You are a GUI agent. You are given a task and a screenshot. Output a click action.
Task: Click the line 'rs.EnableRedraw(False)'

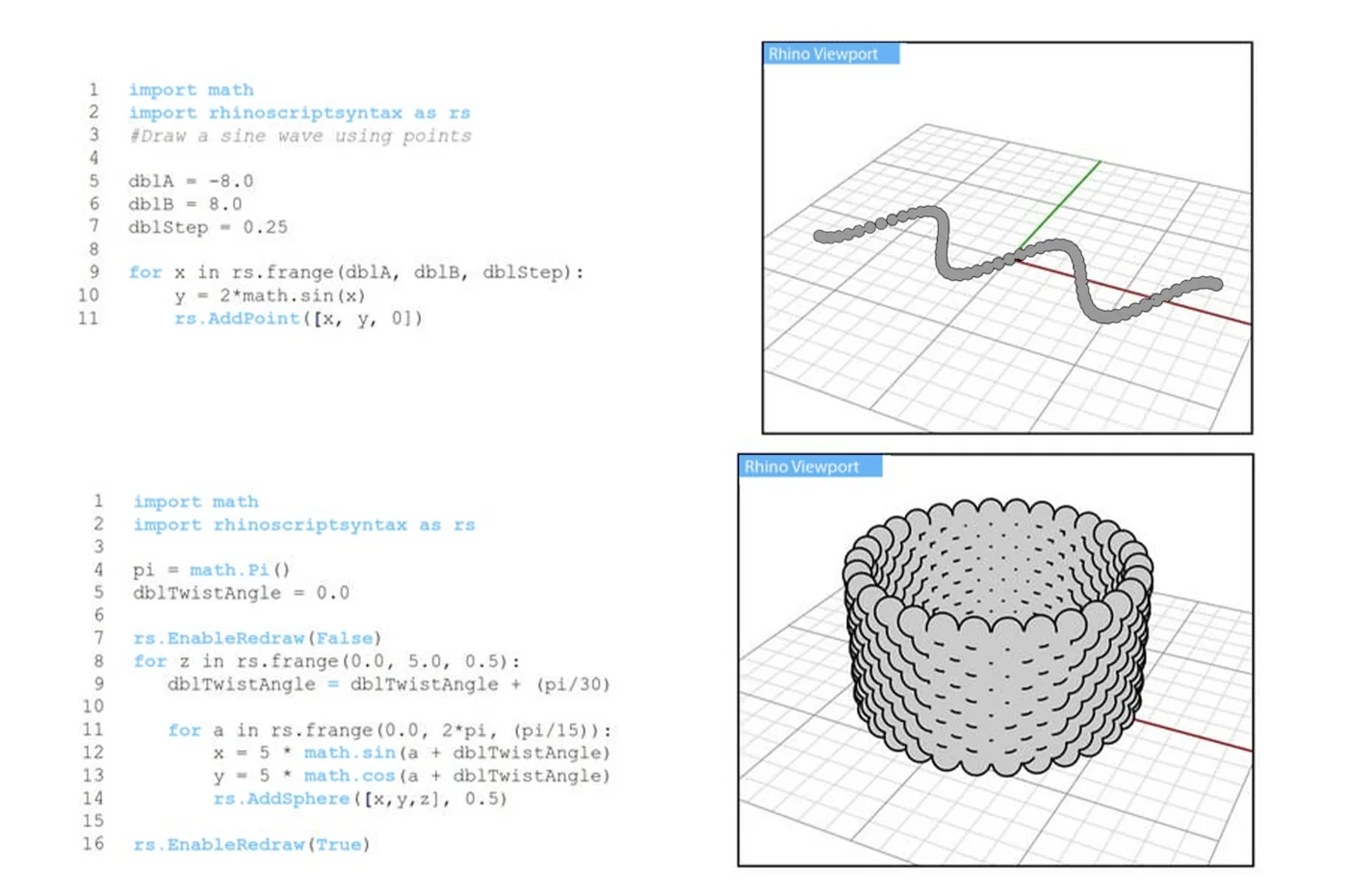[x=258, y=638]
